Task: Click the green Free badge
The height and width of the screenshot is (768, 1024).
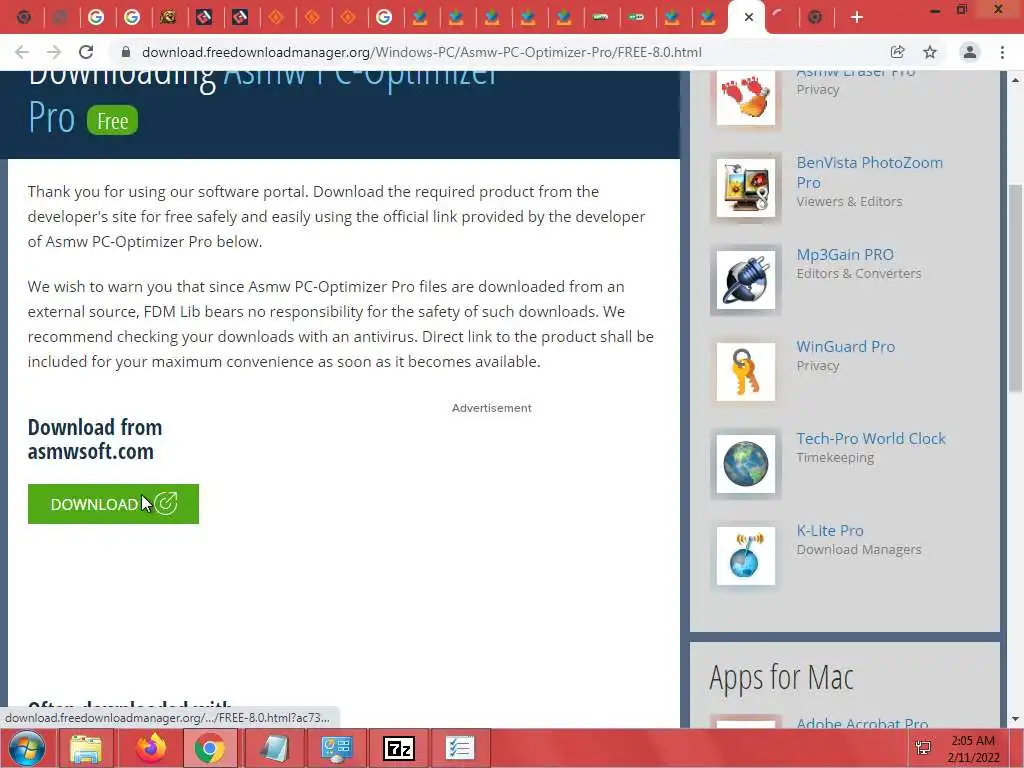Action: coord(112,121)
